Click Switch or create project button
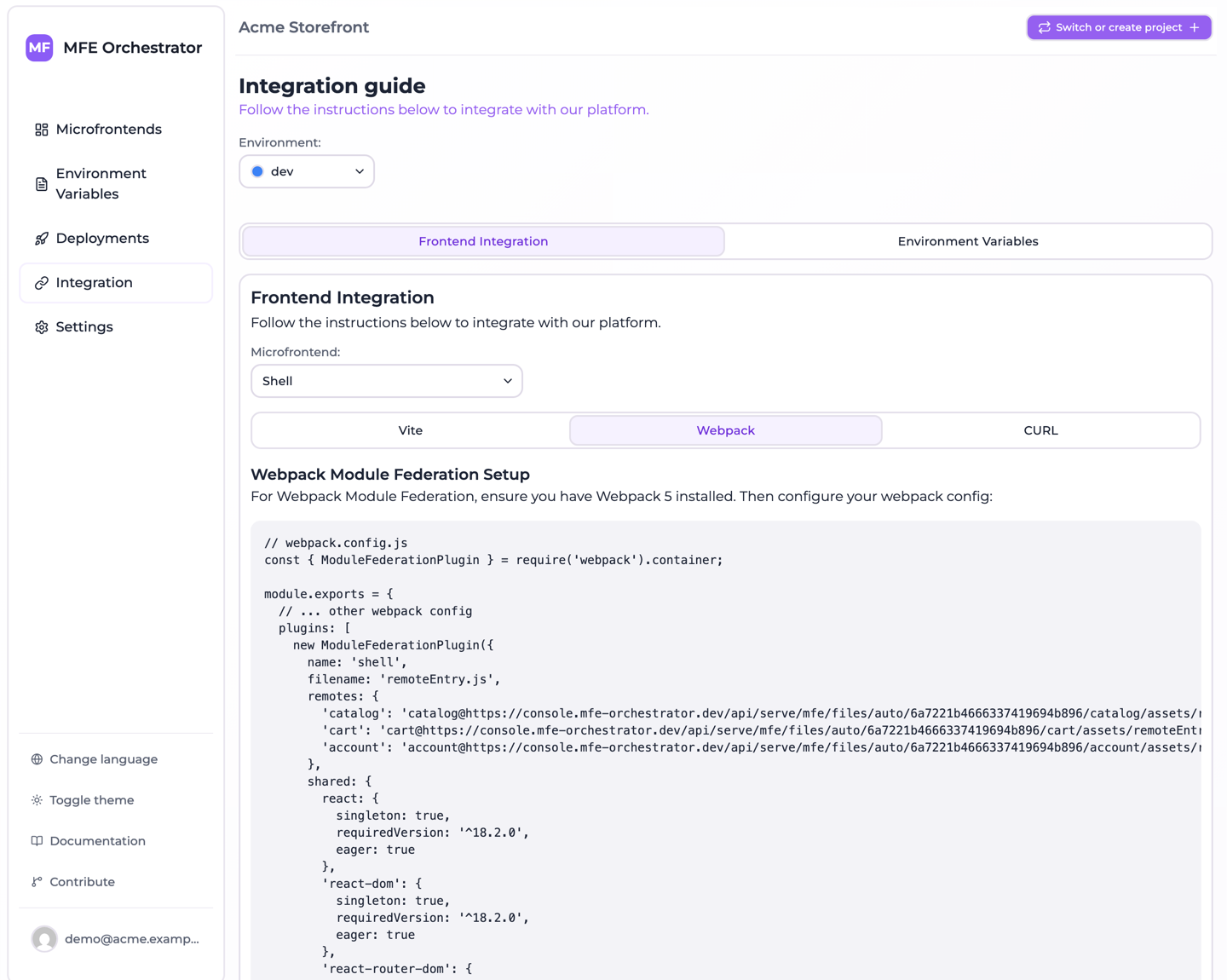Image resolution: width=1227 pixels, height=980 pixels. (x=1119, y=27)
